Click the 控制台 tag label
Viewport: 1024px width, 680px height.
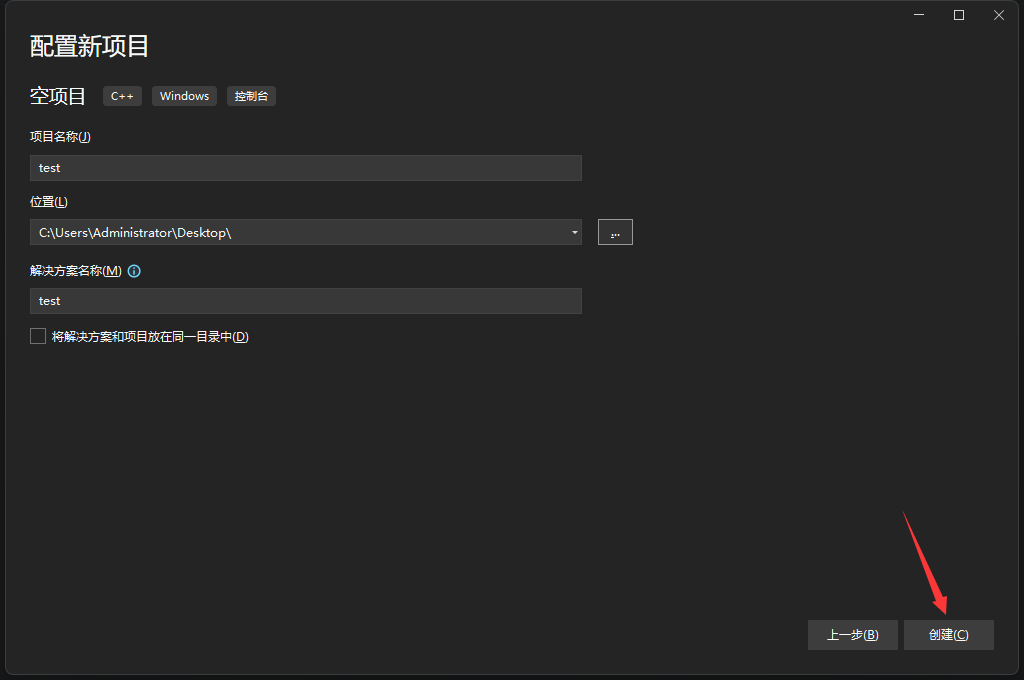click(x=251, y=96)
